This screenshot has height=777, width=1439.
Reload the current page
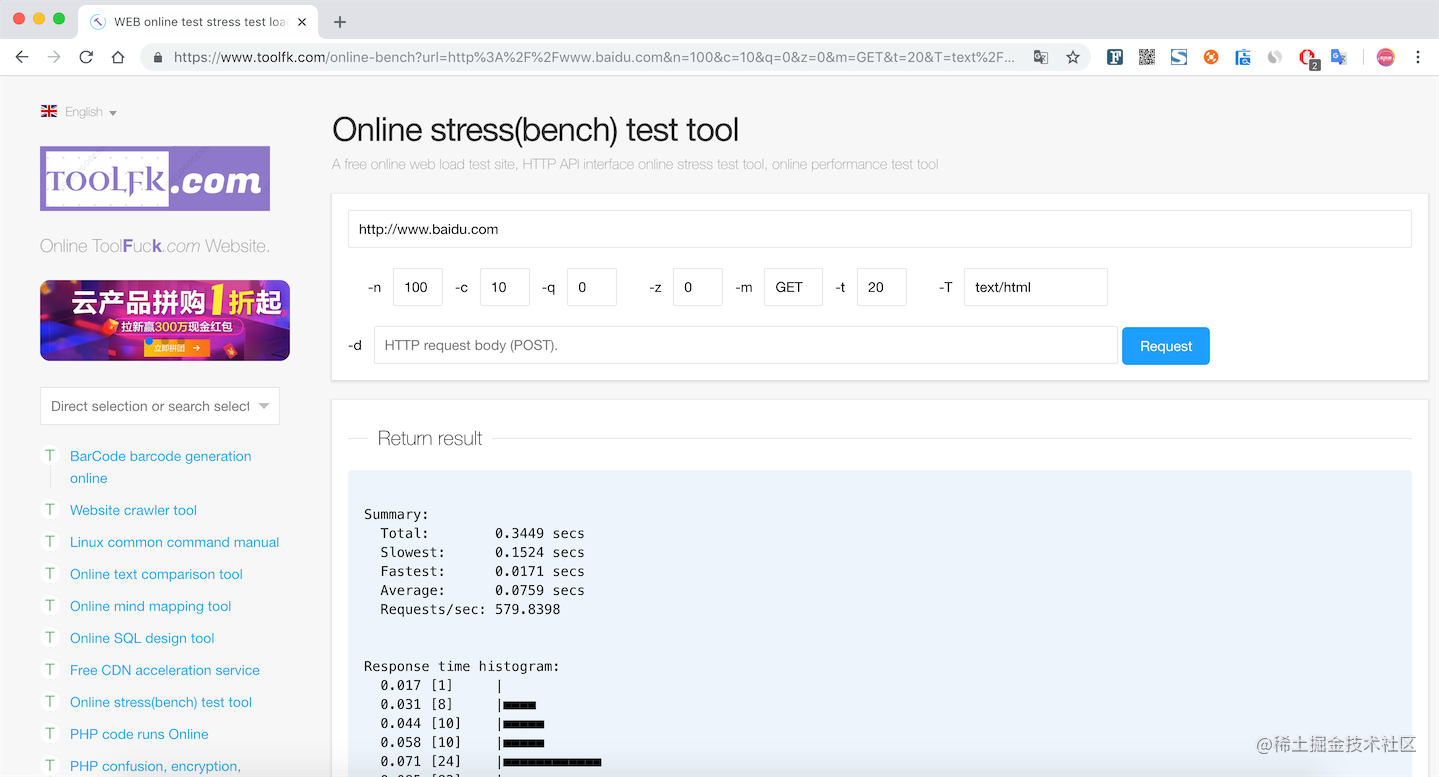point(86,57)
